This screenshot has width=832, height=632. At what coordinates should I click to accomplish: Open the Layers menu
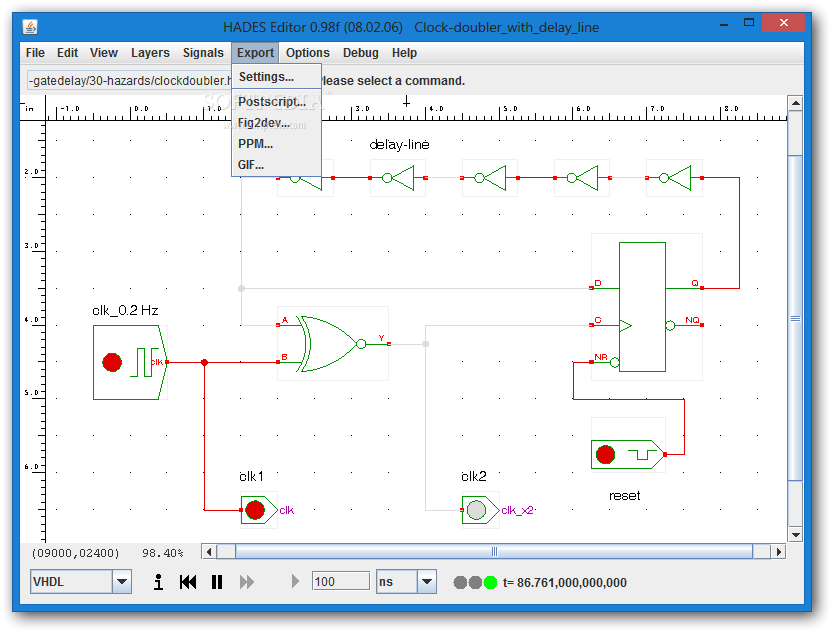(150, 53)
